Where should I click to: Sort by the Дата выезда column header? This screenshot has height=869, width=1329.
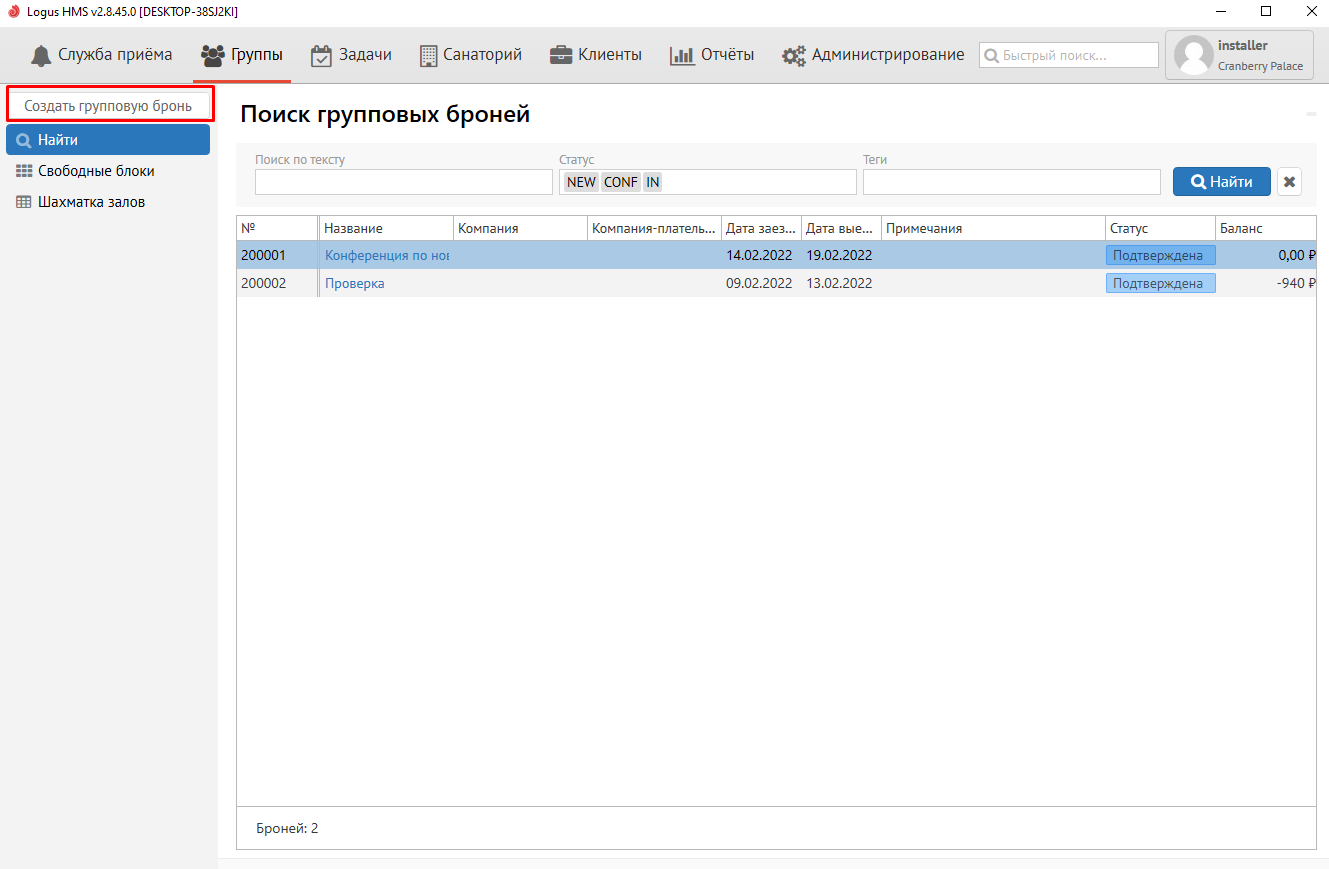pos(841,228)
